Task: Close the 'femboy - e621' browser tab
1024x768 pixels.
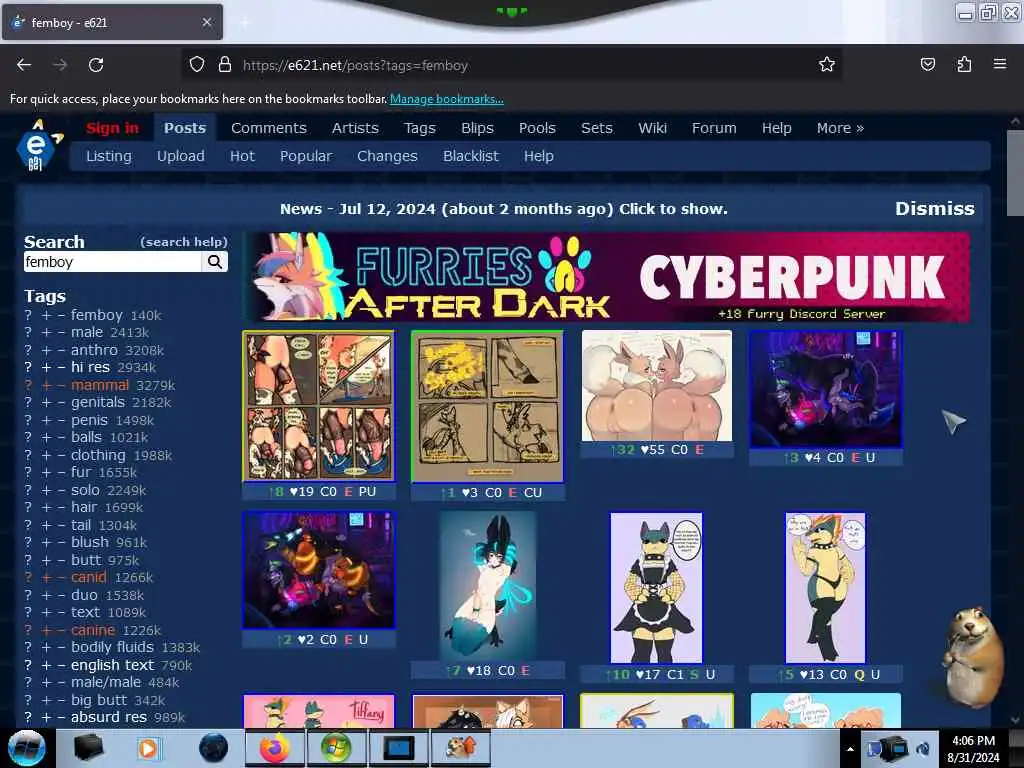Action: (206, 22)
